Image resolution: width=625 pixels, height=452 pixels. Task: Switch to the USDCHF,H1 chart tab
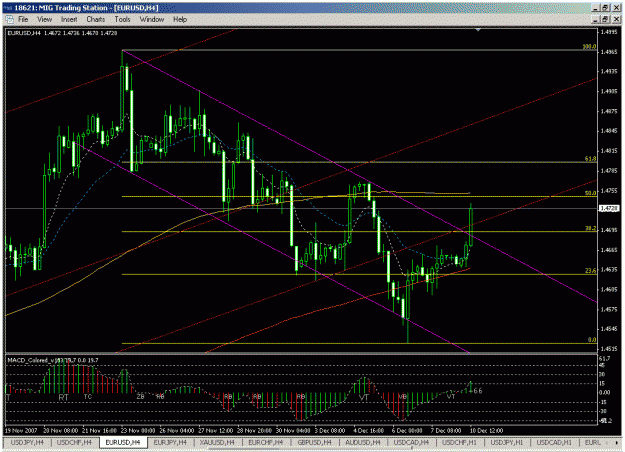459,442
